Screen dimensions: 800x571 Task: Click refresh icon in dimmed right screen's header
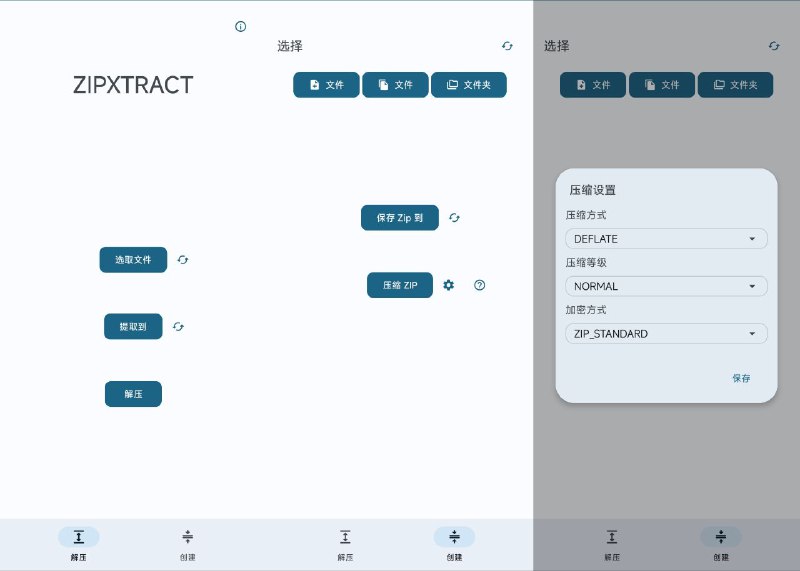click(x=774, y=46)
